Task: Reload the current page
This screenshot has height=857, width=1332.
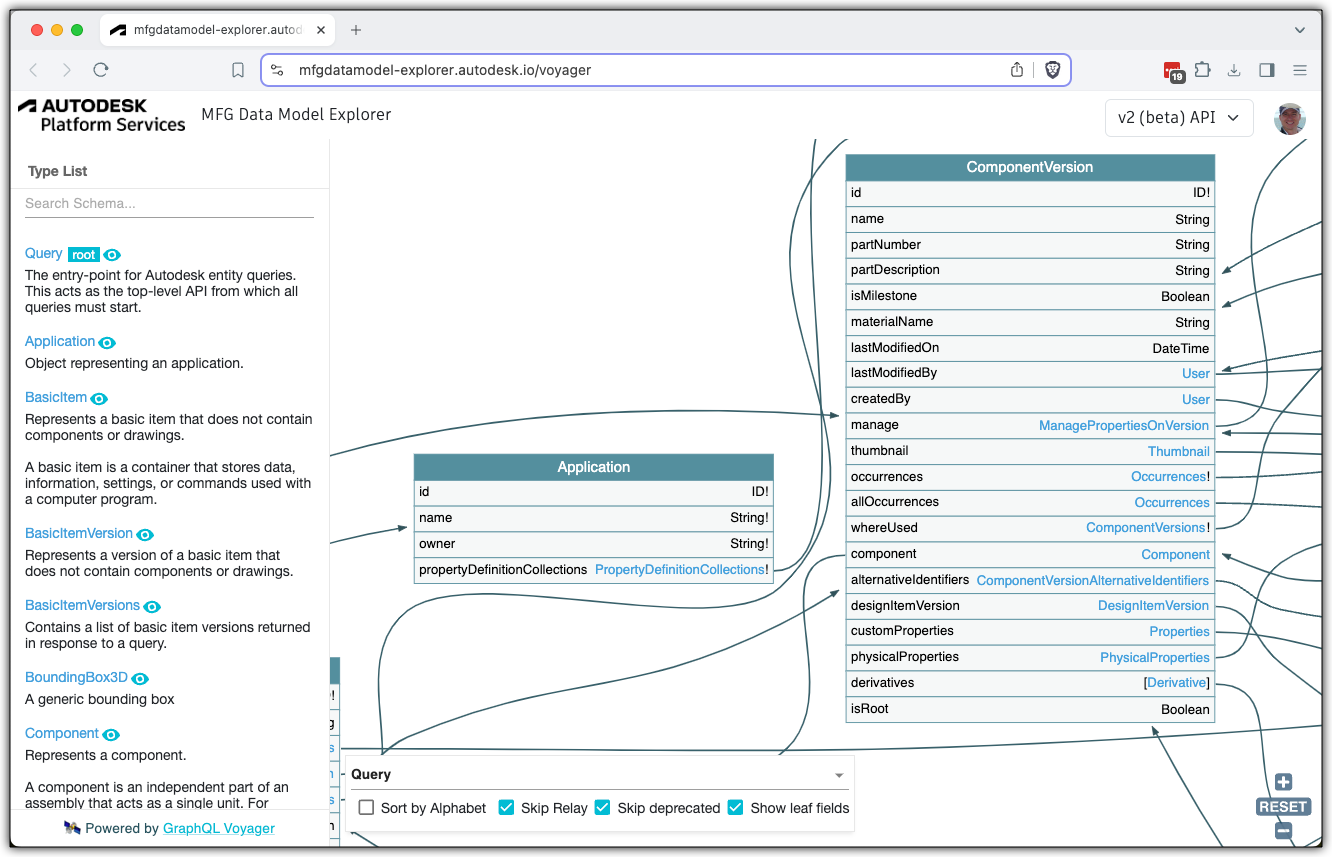Action: pos(100,70)
